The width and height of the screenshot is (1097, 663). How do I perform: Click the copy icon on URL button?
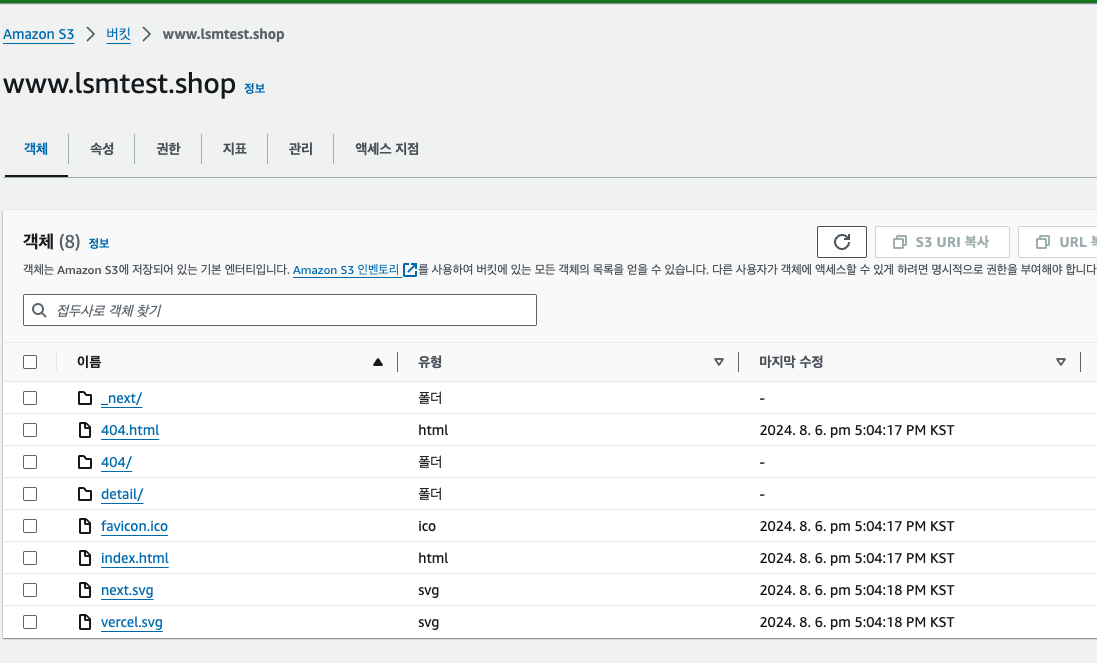1042,242
